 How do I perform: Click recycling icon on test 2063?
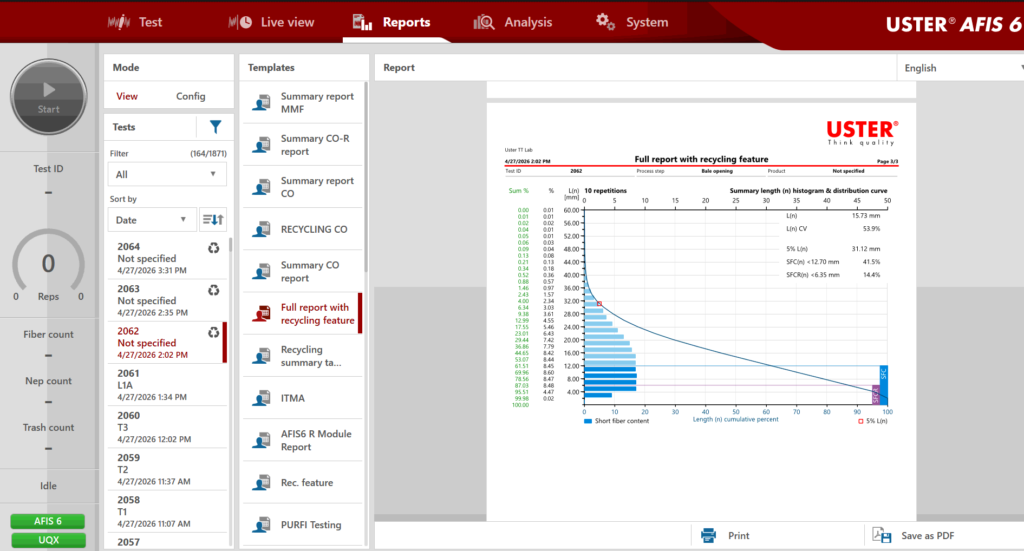214,291
